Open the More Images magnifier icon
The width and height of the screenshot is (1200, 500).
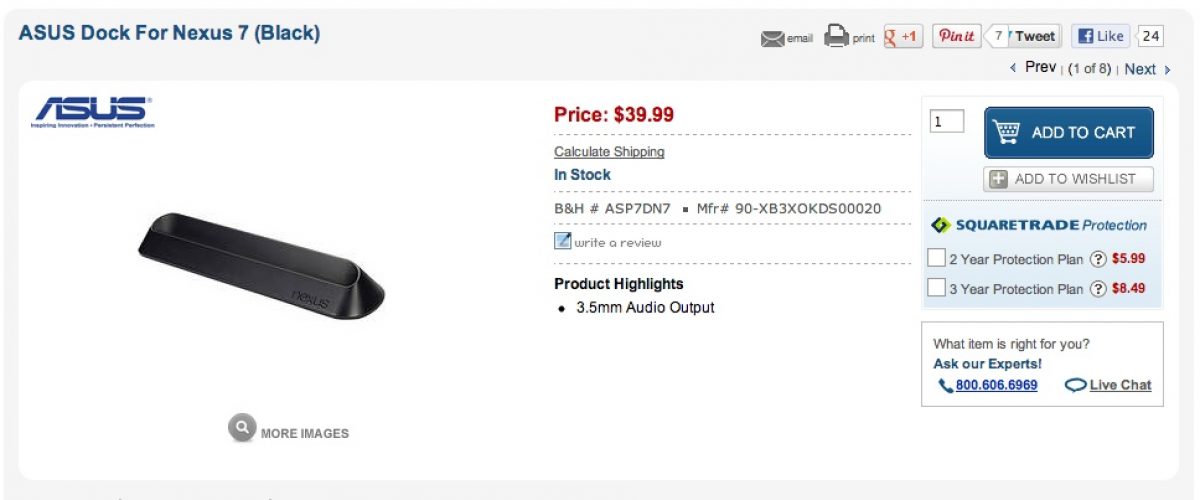tap(241, 429)
